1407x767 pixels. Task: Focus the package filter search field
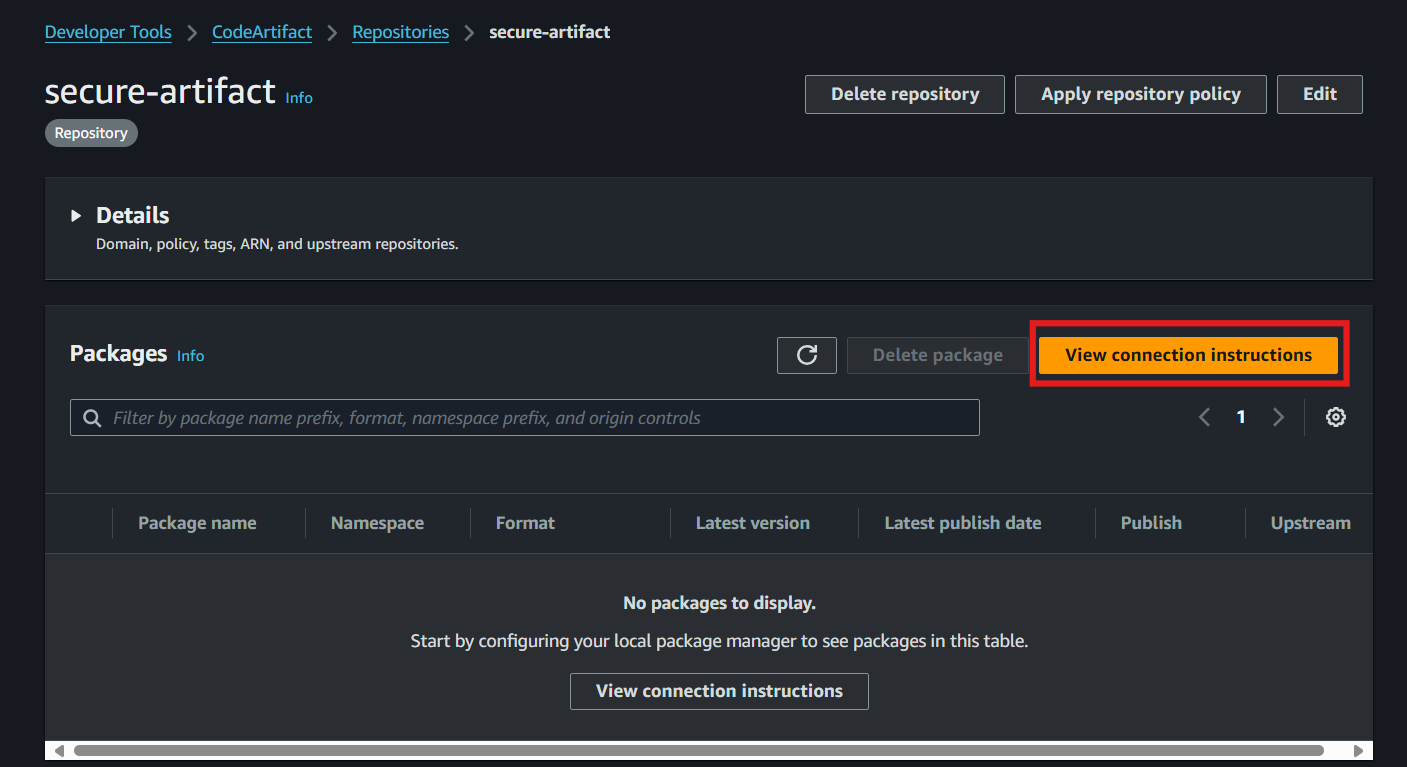coord(525,418)
